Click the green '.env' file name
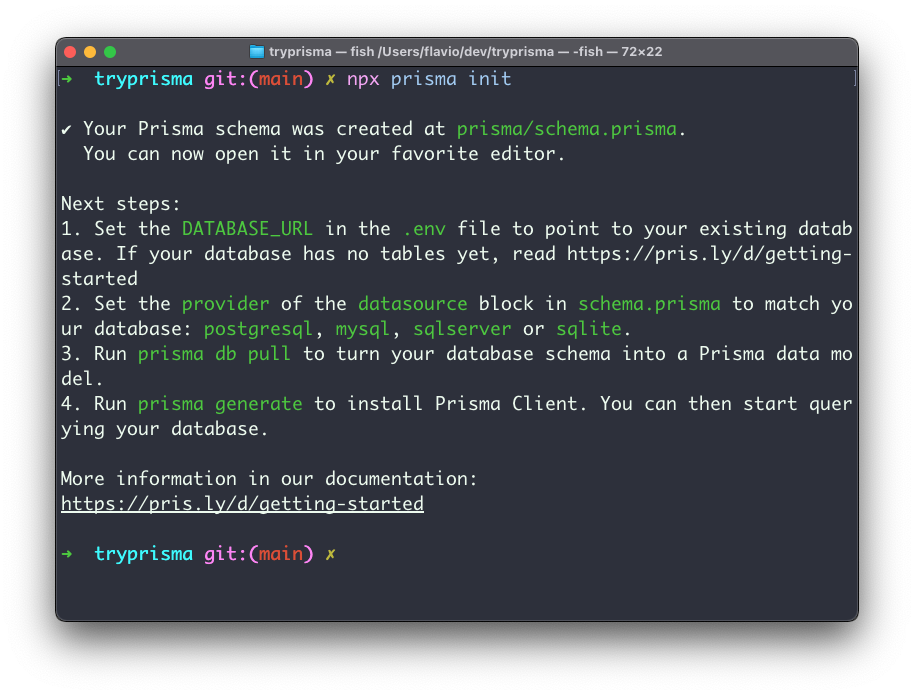 [x=424, y=229]
